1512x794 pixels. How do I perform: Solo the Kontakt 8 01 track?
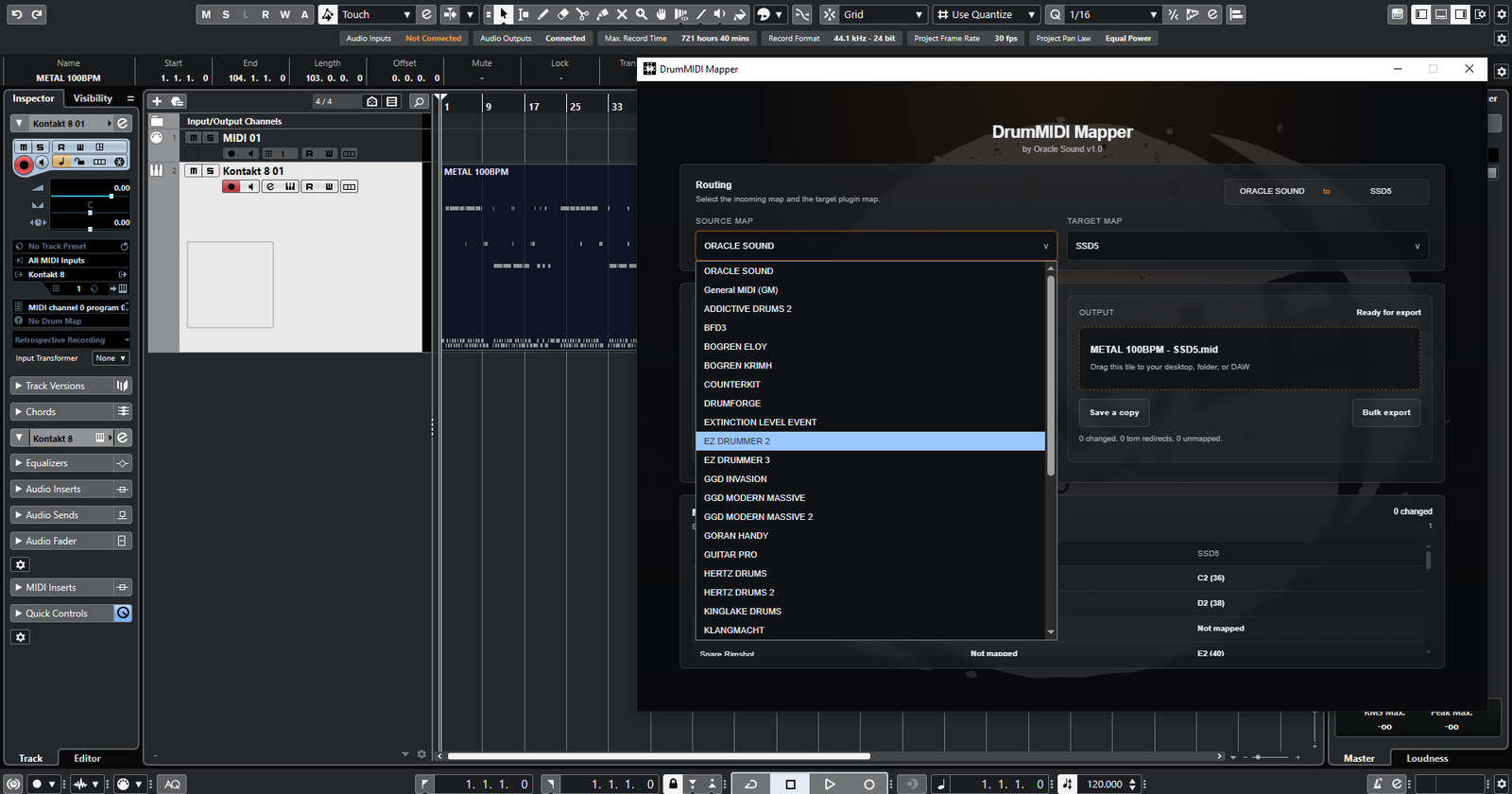click(x=211, y=171)
